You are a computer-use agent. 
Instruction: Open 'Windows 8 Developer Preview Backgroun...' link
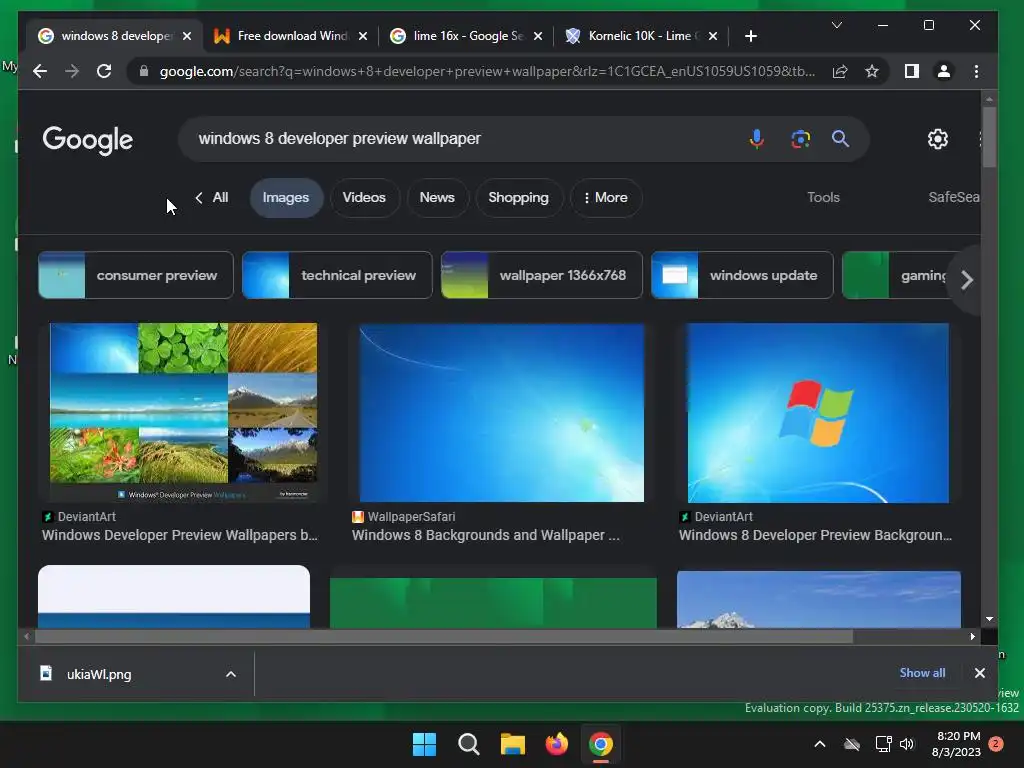[815, 536]
